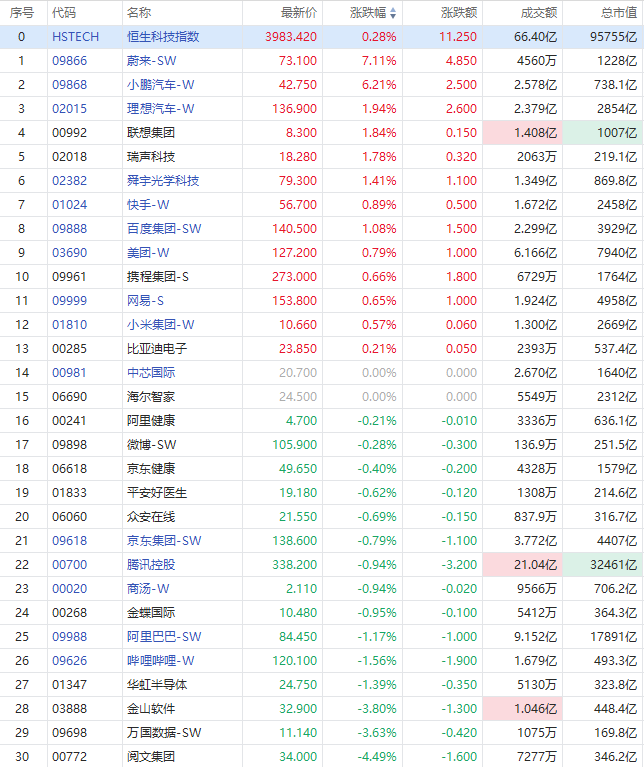The height and width of the screenshot is (767, 644).
Task: Select 瑞声科技 row name
Action: point(151,157)
